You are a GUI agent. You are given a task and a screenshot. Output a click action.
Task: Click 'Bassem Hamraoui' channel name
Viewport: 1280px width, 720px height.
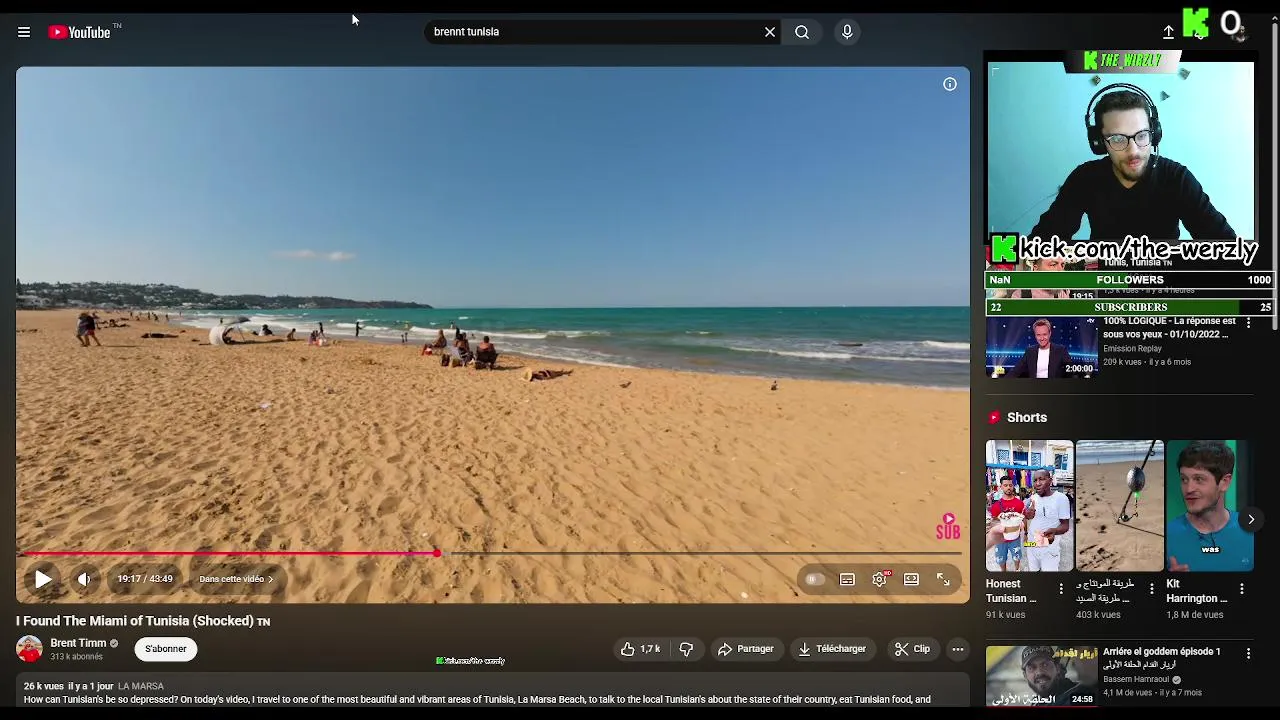(1136, 679)
